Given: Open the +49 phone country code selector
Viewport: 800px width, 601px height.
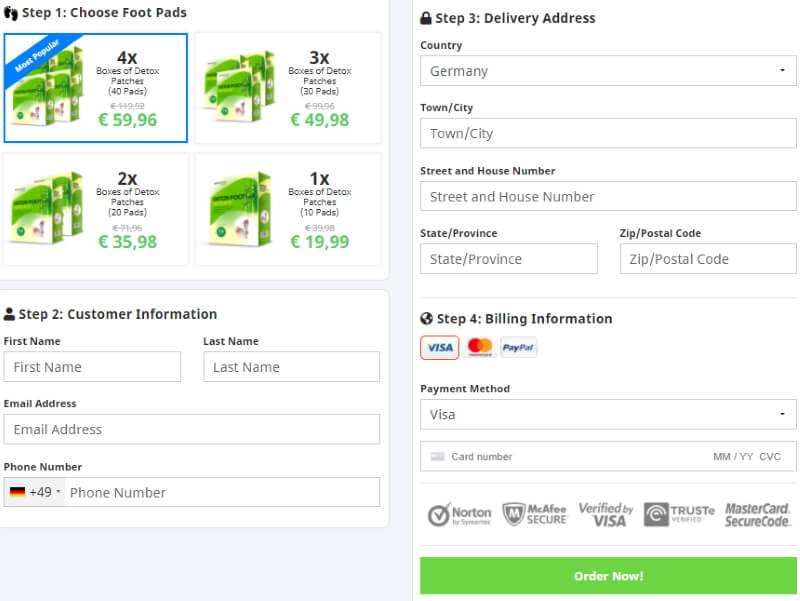Looking at the screenshot, I should (x=35, y=492).
